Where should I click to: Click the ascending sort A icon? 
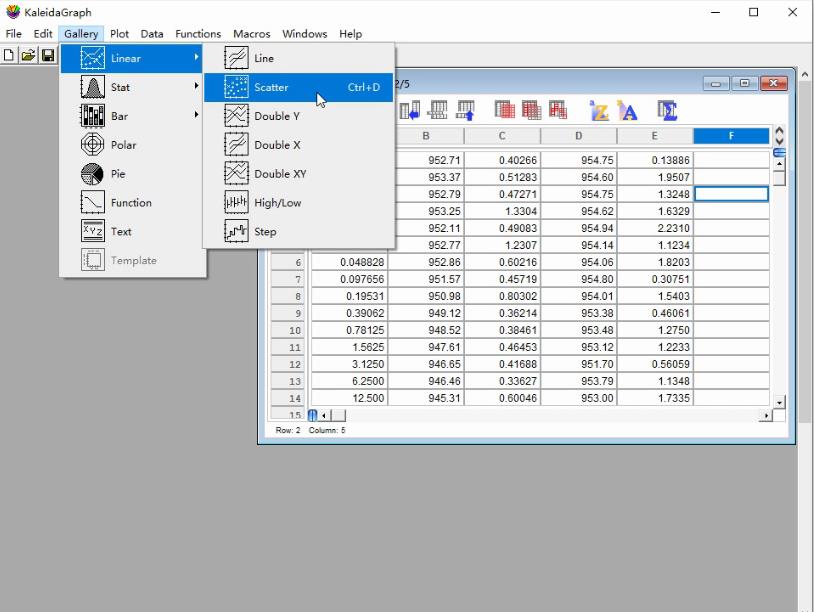pyautogui.click(x=627, y=111)
